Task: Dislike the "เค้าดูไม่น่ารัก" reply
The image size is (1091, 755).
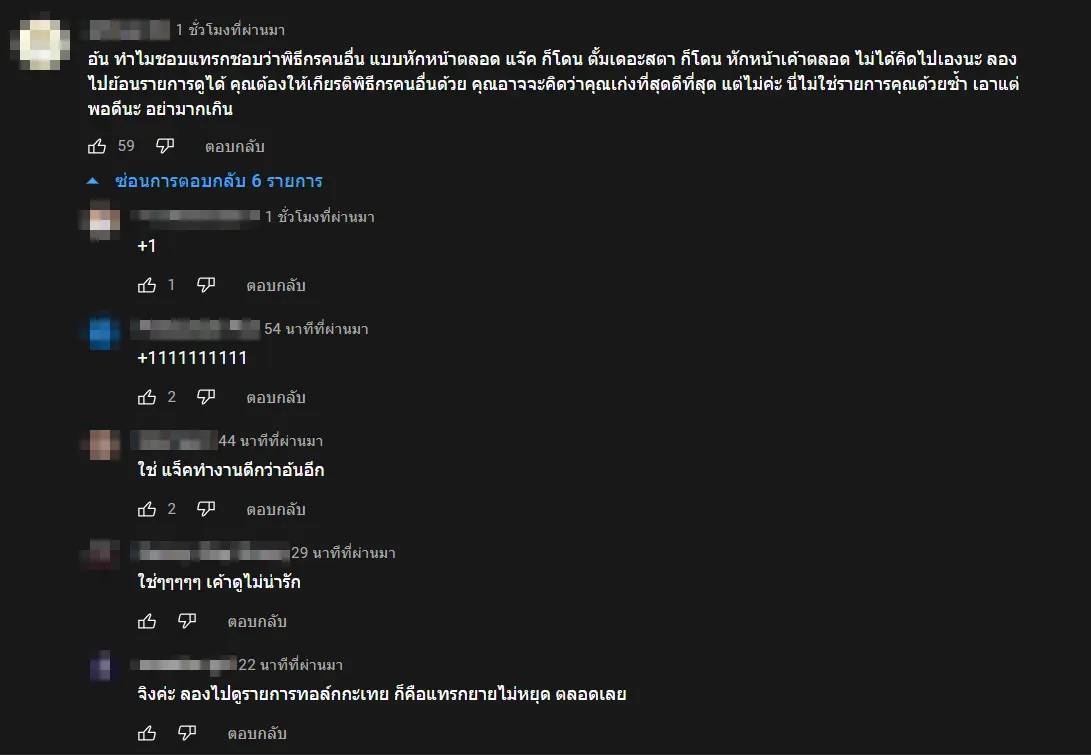Action: (x=187, y=621)
